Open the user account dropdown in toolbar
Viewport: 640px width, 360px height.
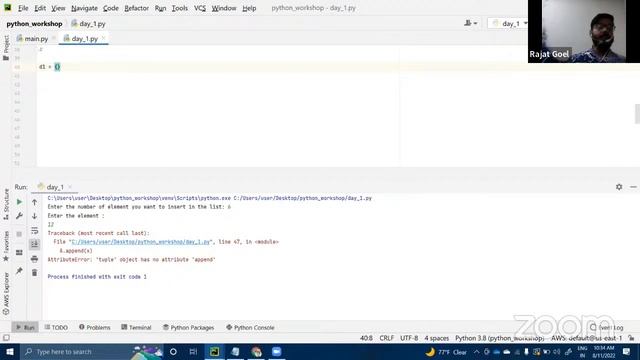coord(470,23)
